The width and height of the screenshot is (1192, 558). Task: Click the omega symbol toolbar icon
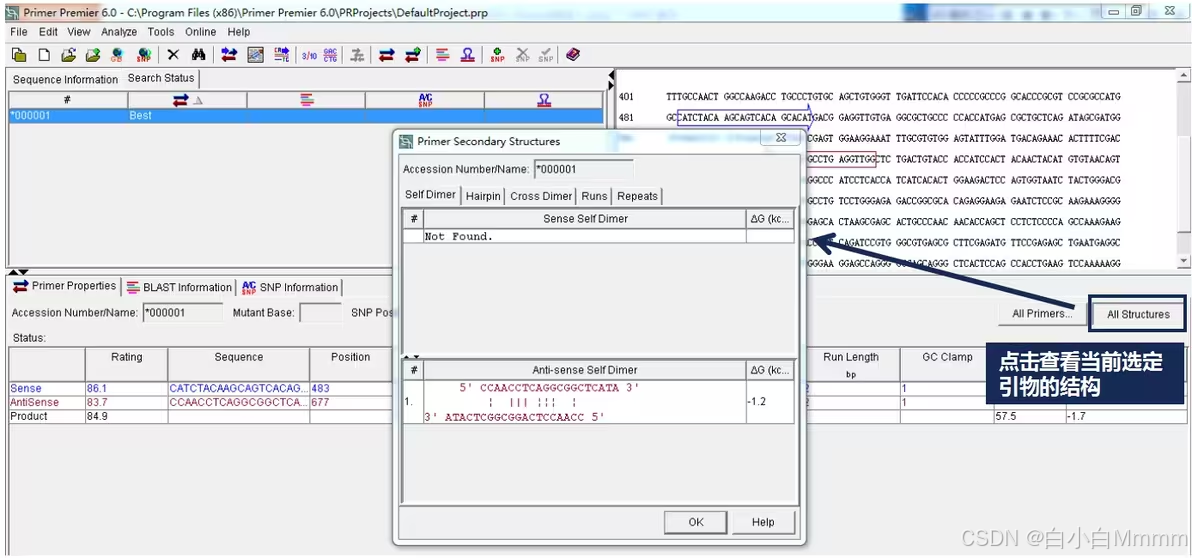[468, 55]
